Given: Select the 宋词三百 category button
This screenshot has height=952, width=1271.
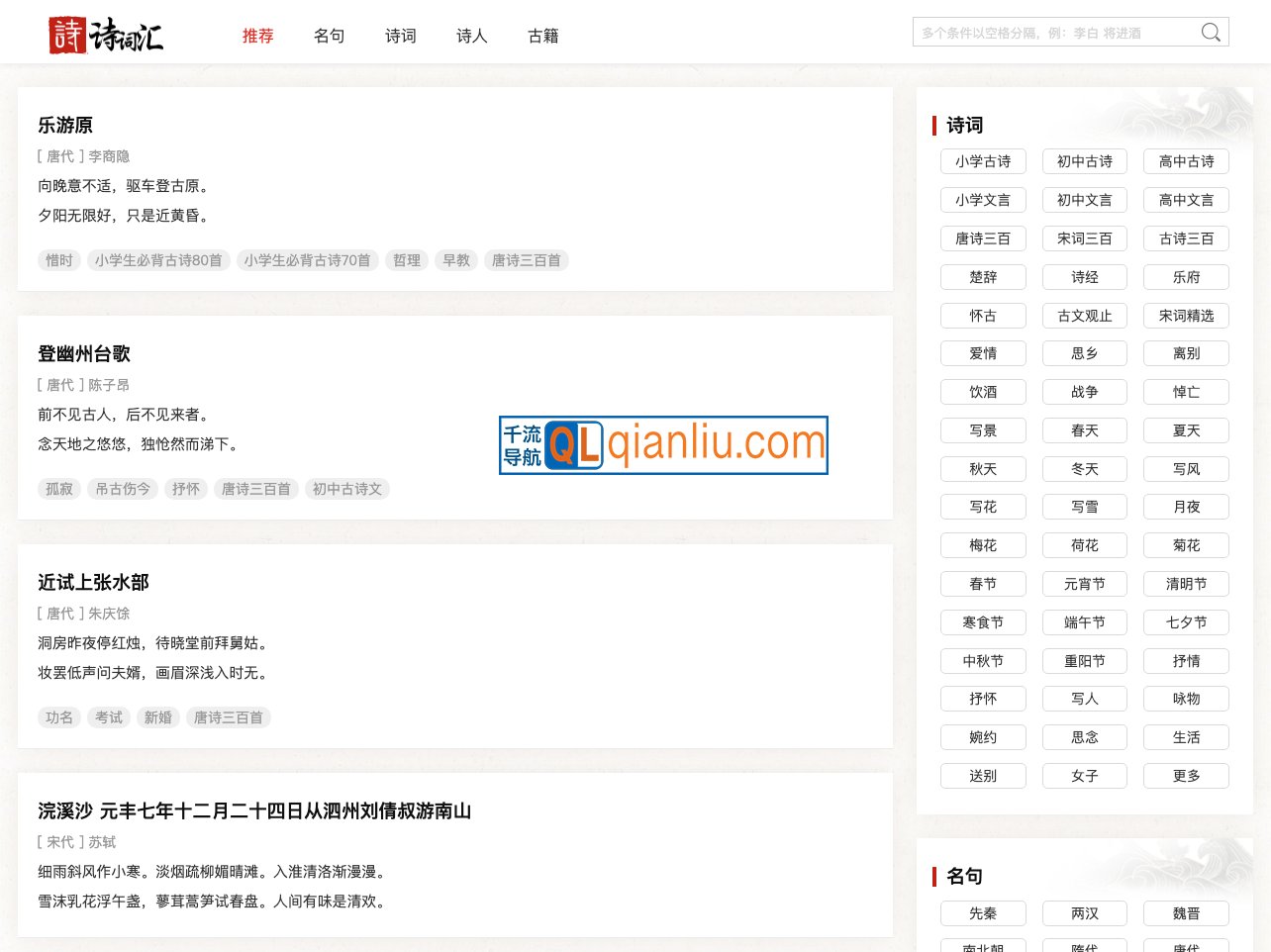Looking at the screenshot, I should (x=1085, y=238).
